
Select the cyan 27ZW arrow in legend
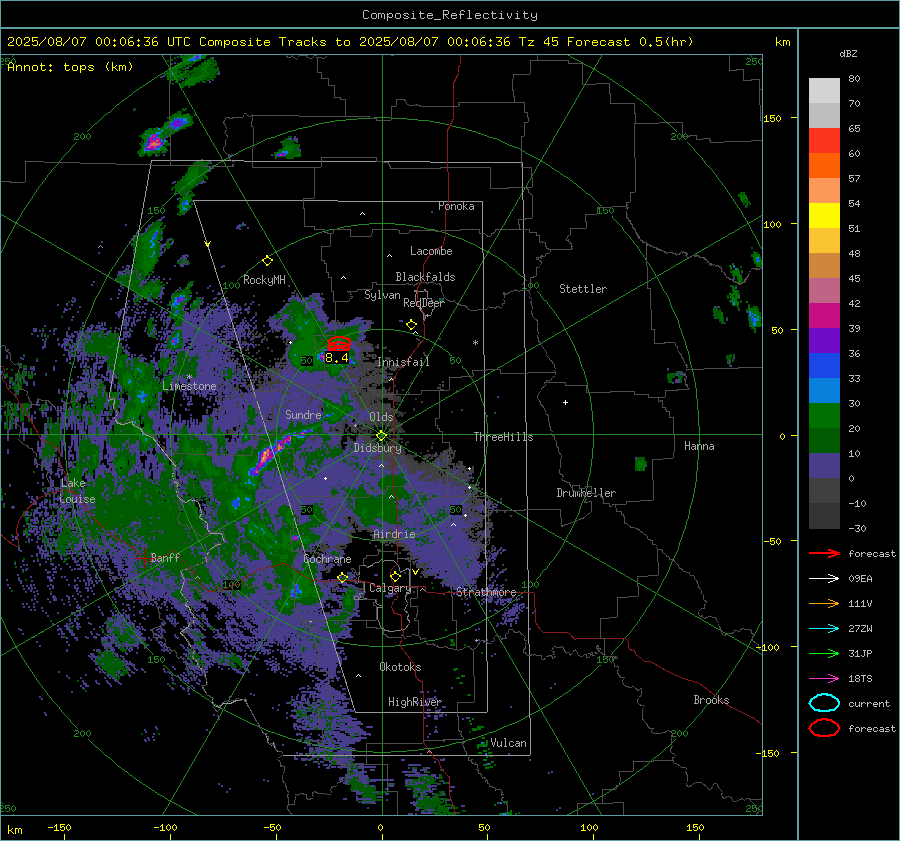tap(824, 629)
